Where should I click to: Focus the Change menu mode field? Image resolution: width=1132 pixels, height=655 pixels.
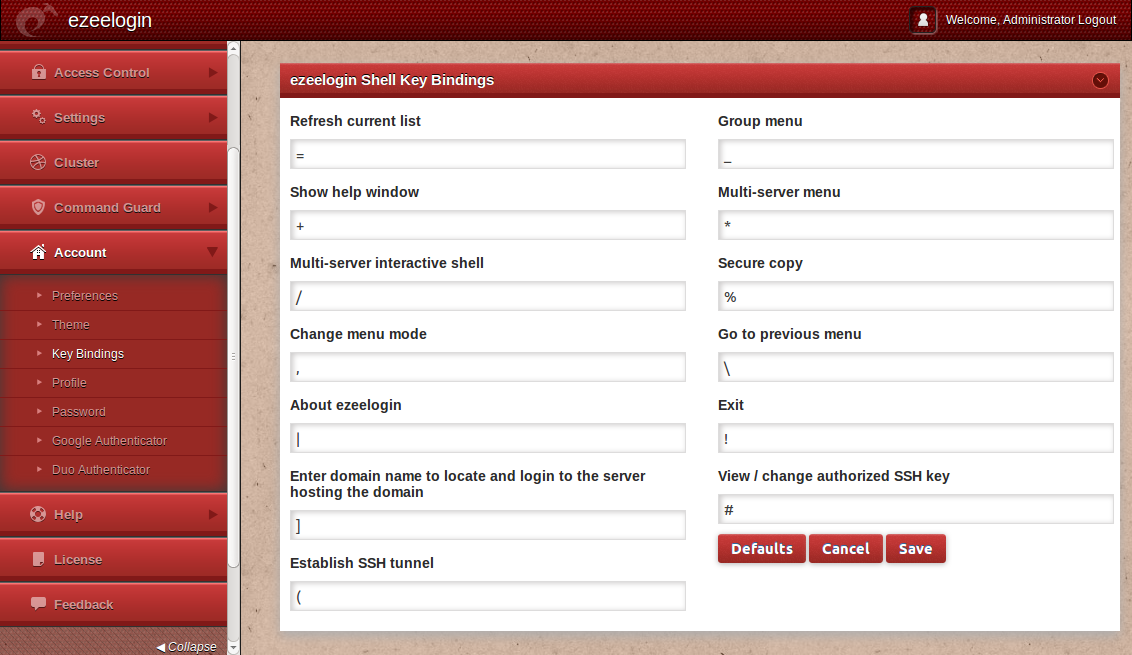[x=488, y=368]
